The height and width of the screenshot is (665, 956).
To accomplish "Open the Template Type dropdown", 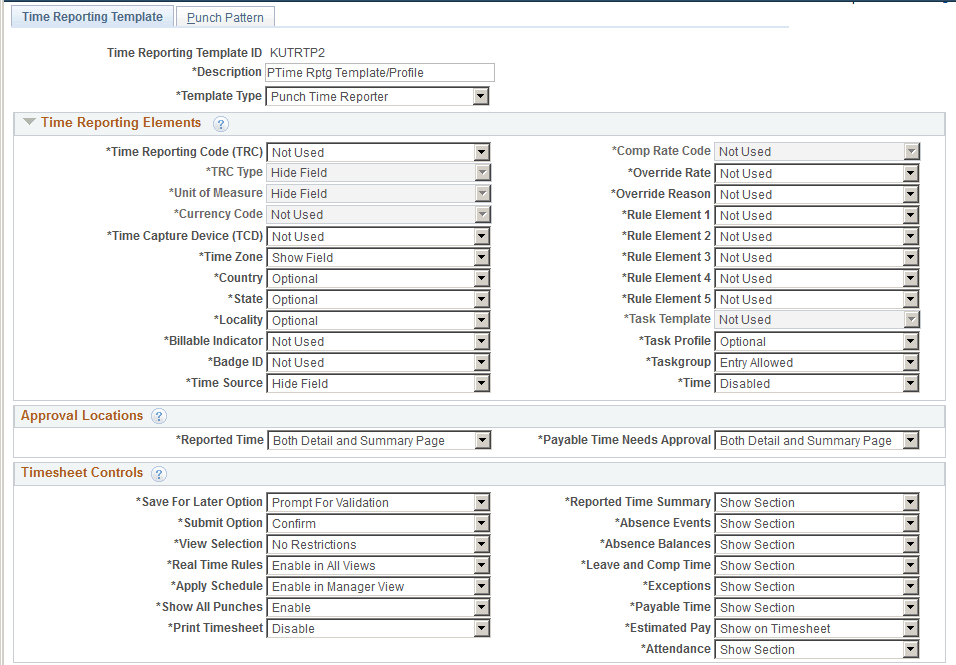I will (481, 96).
